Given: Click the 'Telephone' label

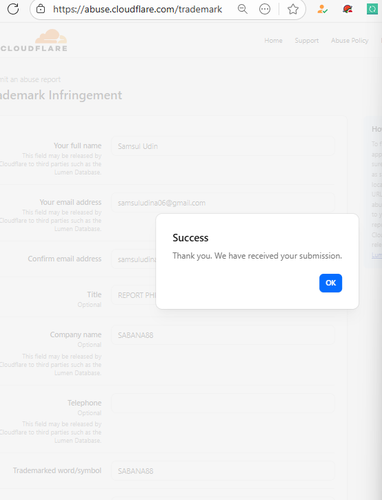Looking at the screenshot, I should click(84, 403).
